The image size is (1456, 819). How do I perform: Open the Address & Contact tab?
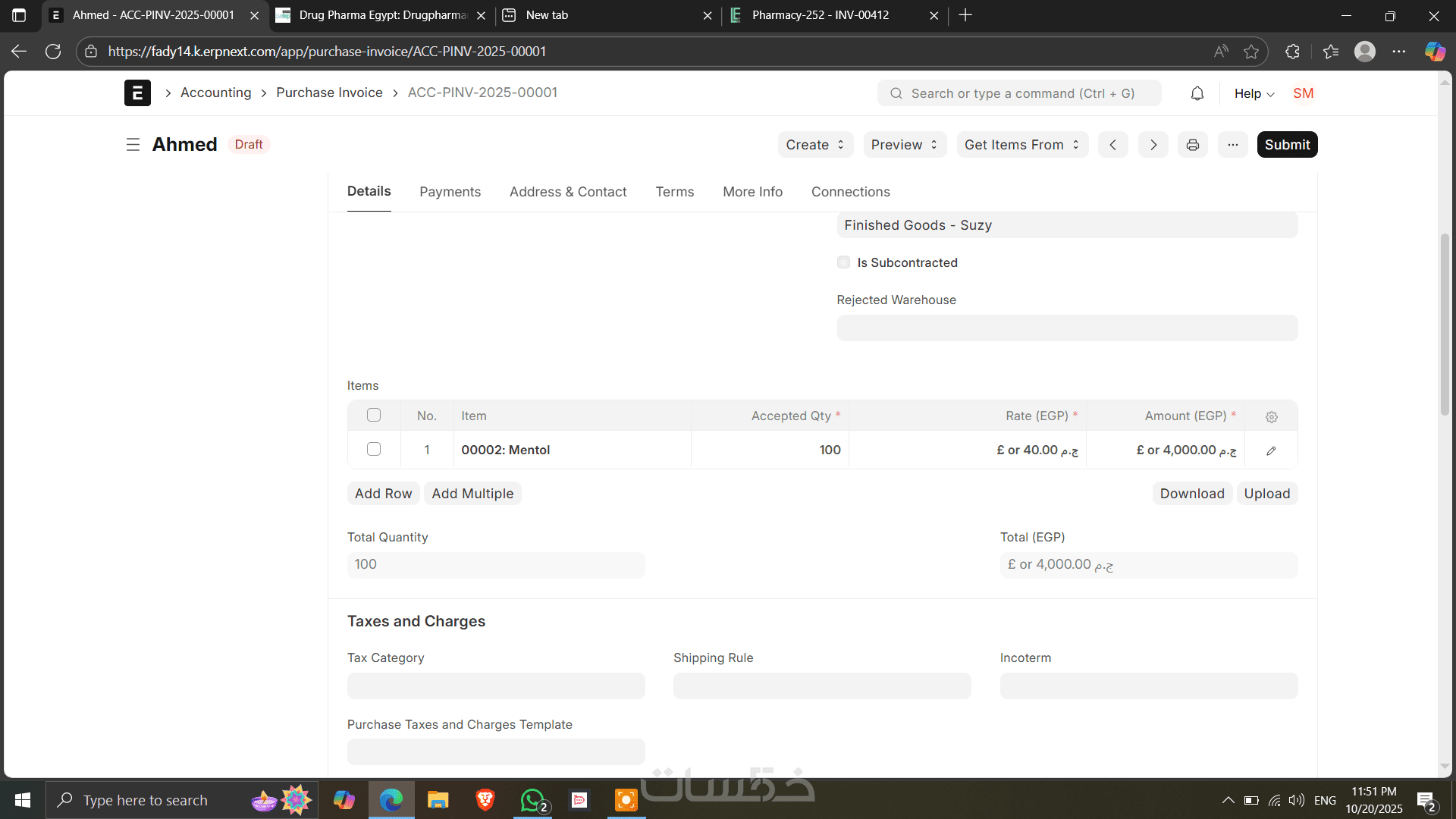568,192
